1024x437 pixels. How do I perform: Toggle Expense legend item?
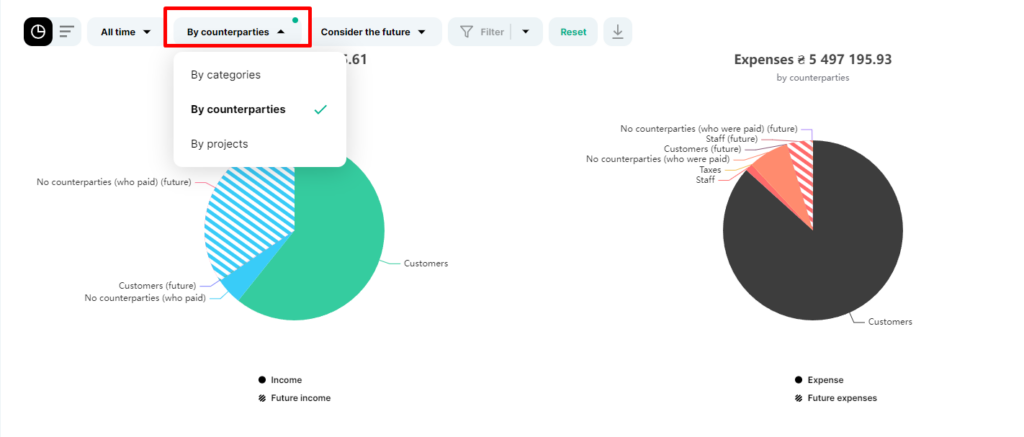[820, 380]
